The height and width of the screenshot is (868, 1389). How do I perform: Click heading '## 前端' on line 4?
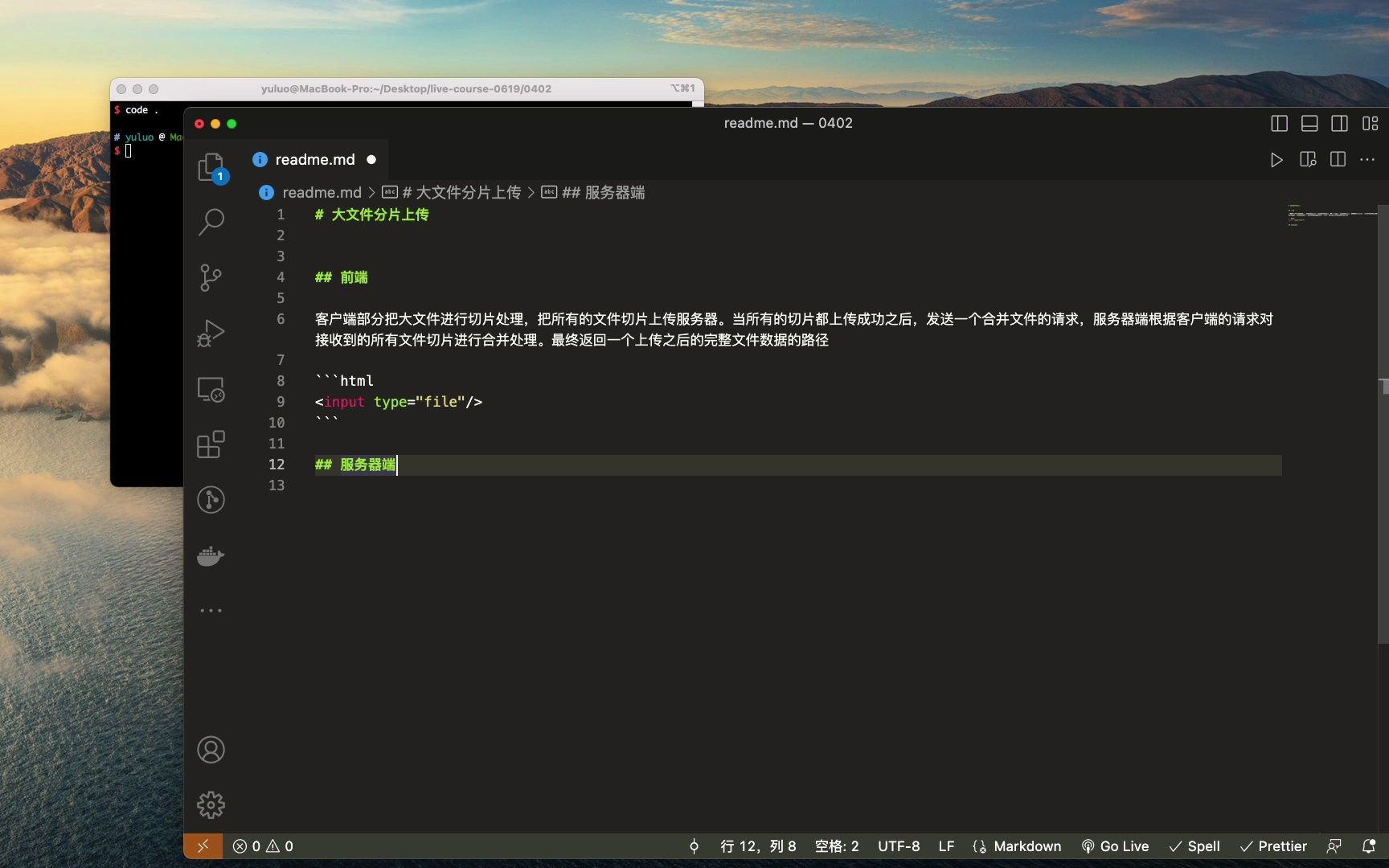coord(342,277)
